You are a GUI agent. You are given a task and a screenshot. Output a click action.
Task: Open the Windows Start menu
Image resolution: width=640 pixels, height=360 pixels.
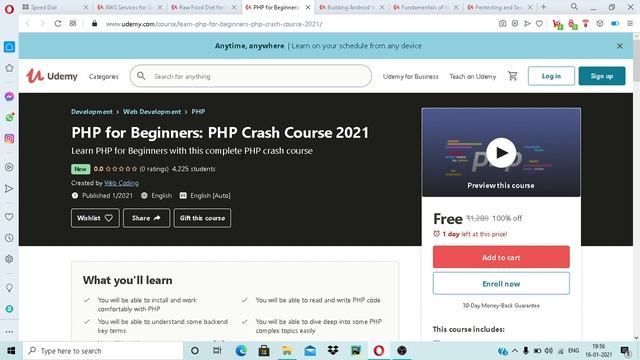pyautogui.click(x=11, y=351)
